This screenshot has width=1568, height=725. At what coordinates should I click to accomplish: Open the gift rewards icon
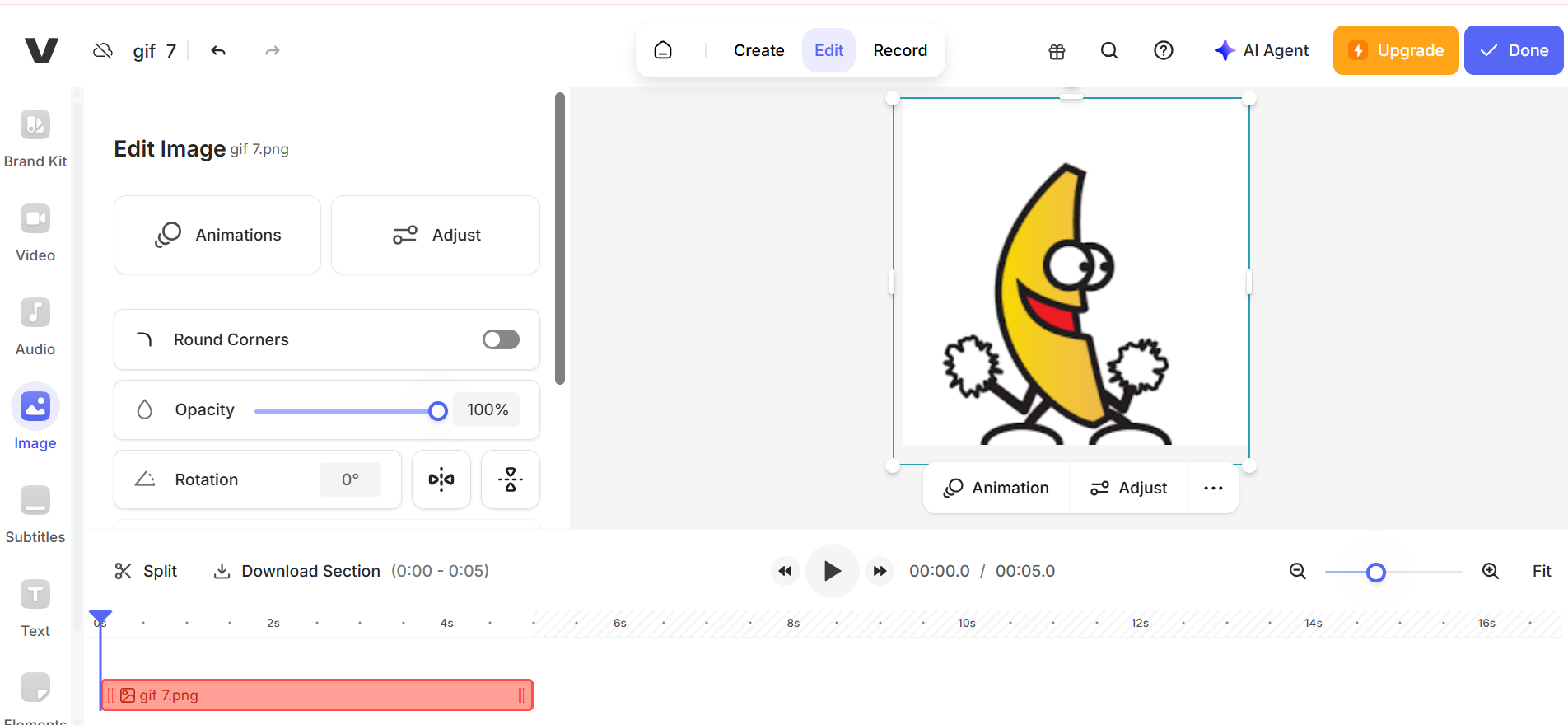pyautogui.click(x=1057, y=51)
